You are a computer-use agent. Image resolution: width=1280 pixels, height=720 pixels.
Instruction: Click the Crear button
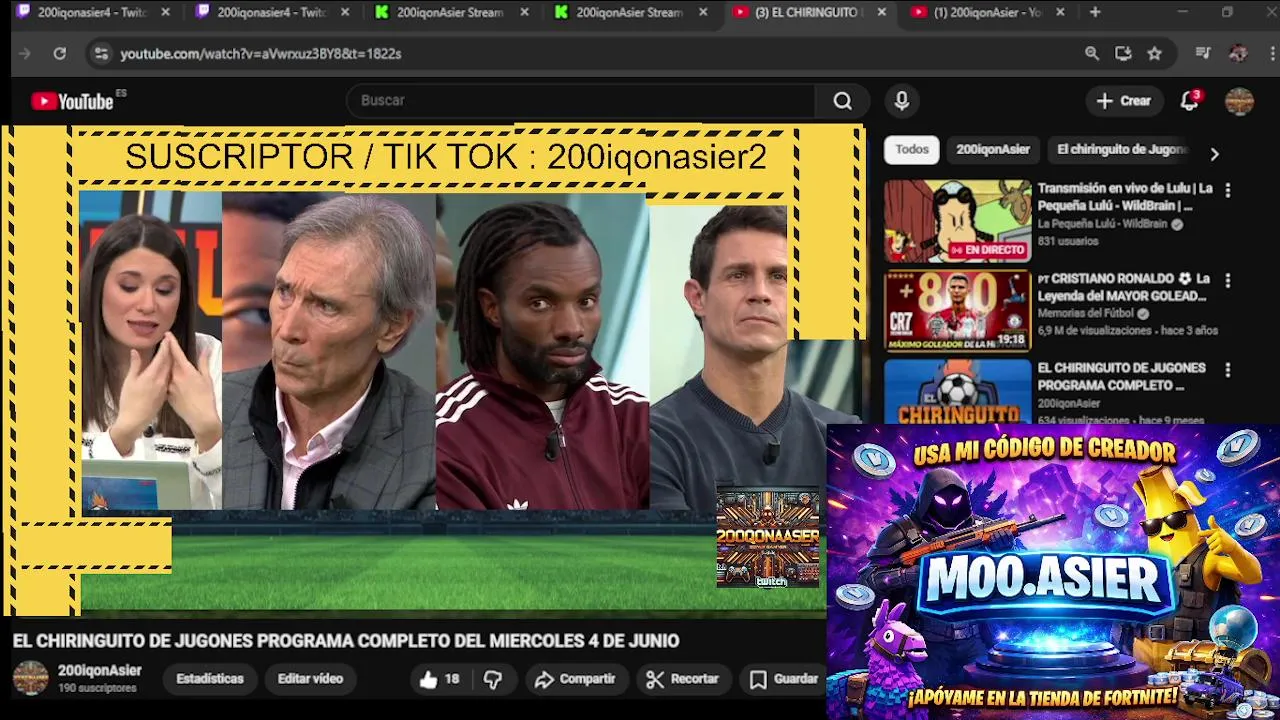click(1124, 101)
